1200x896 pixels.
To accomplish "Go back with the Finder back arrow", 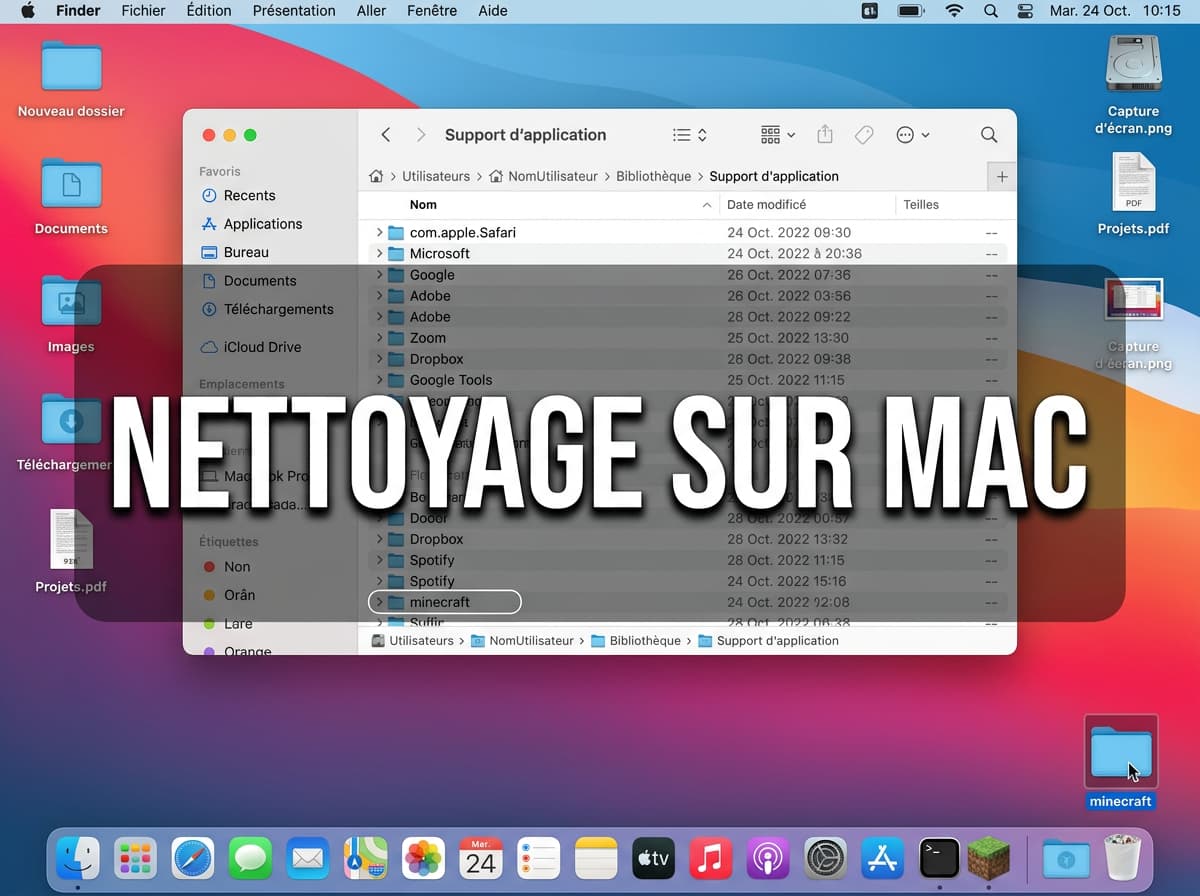I will (386, 135).
